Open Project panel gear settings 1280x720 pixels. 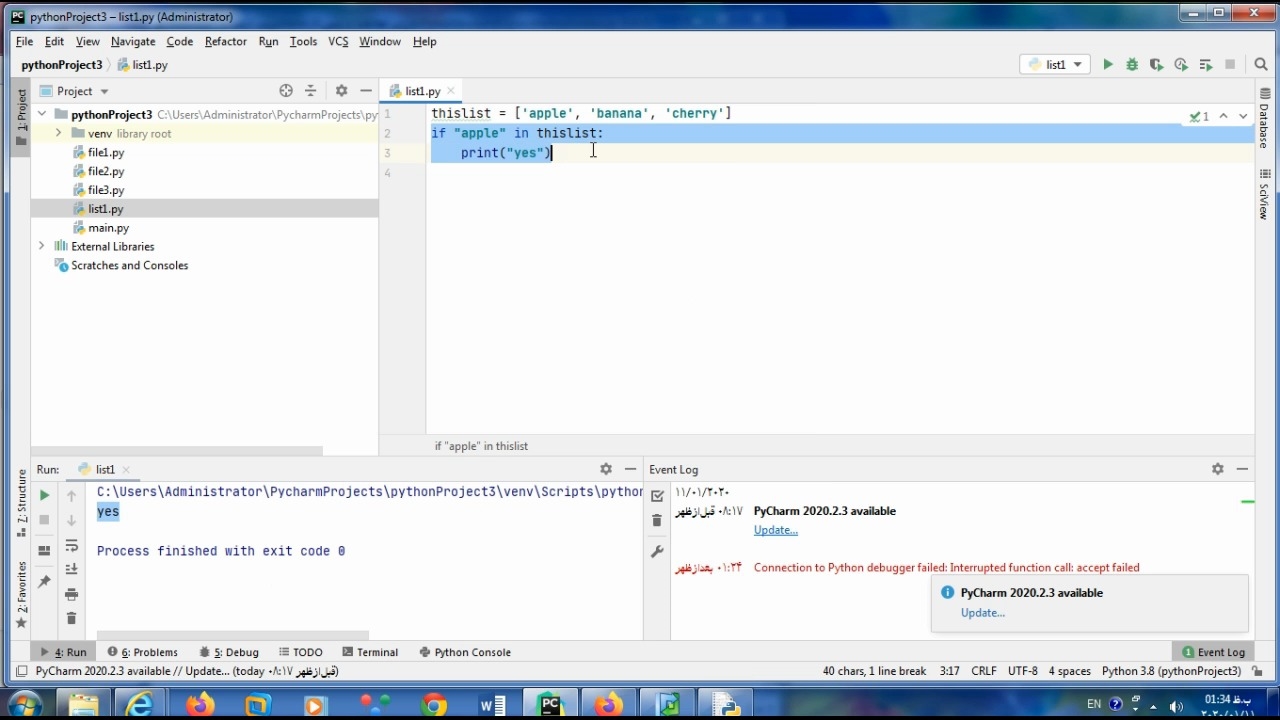tap(341, 91)
